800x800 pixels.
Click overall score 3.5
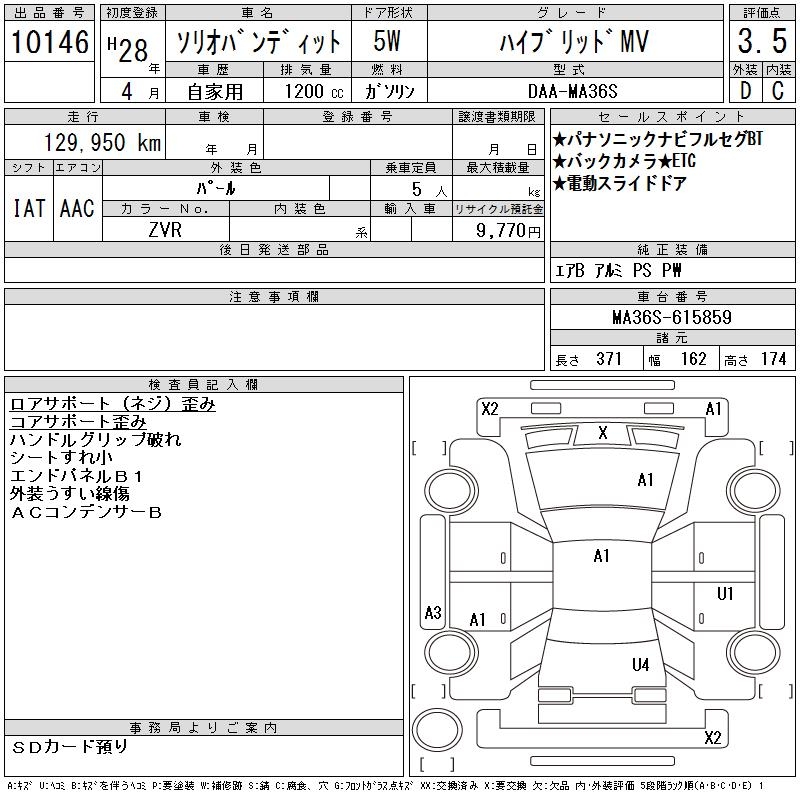click(762, 42)
